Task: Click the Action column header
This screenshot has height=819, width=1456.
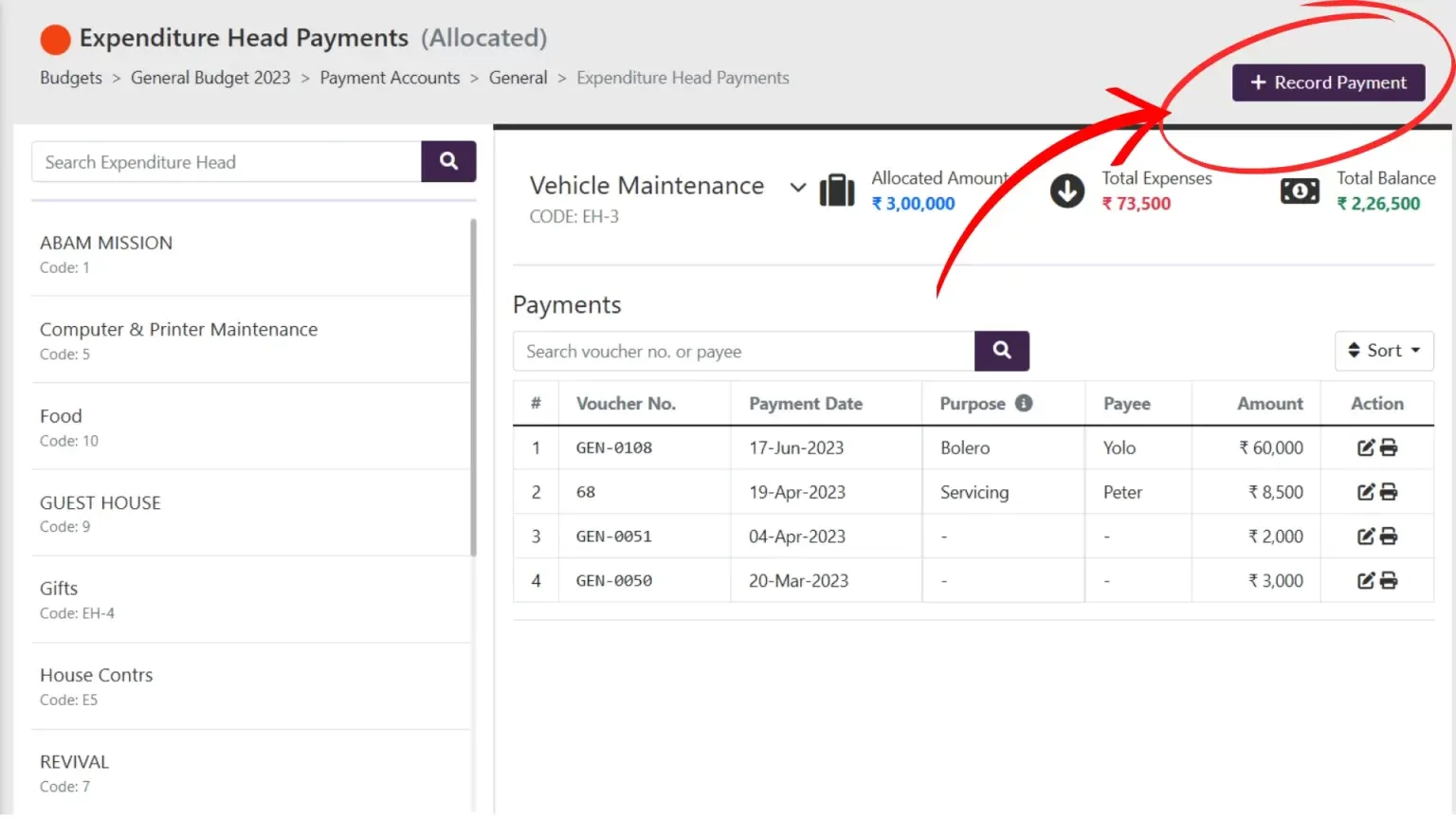Action: (1377, 404)
